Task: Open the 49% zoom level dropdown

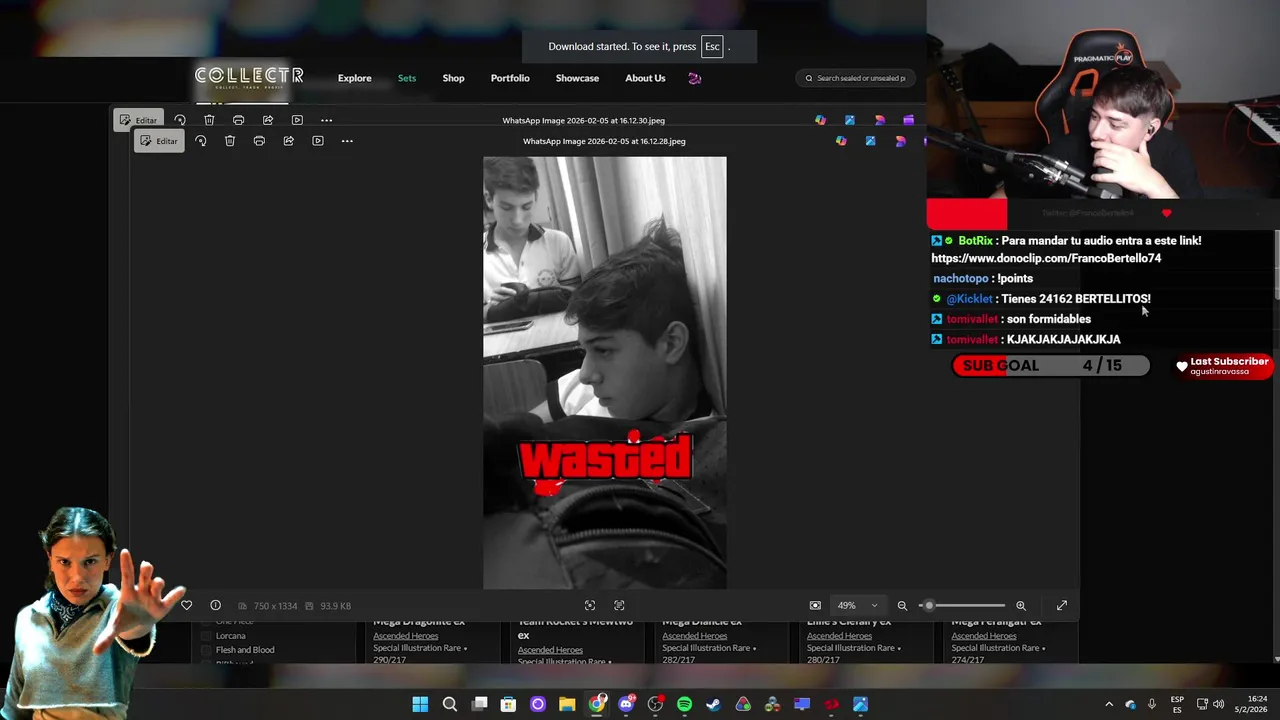Action: 858,605
